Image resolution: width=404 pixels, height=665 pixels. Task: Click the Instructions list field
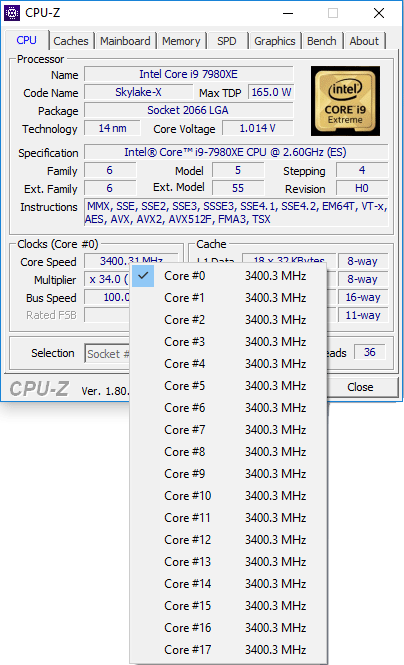pos(236,213)
